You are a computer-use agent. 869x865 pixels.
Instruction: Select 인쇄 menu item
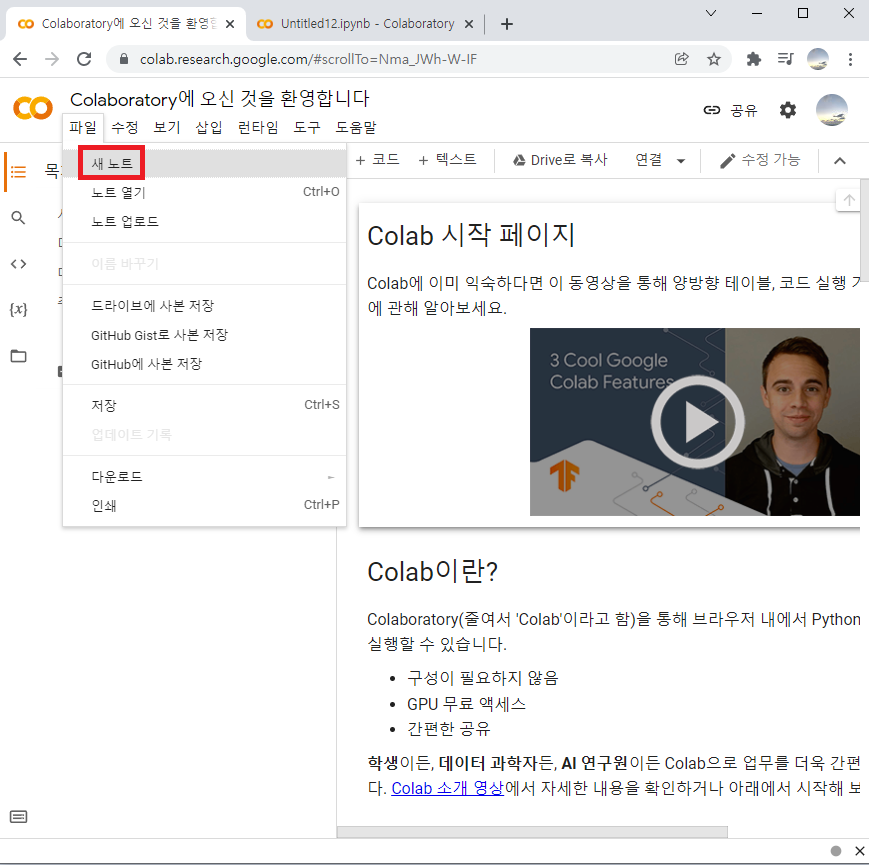(x=205, y=505)
